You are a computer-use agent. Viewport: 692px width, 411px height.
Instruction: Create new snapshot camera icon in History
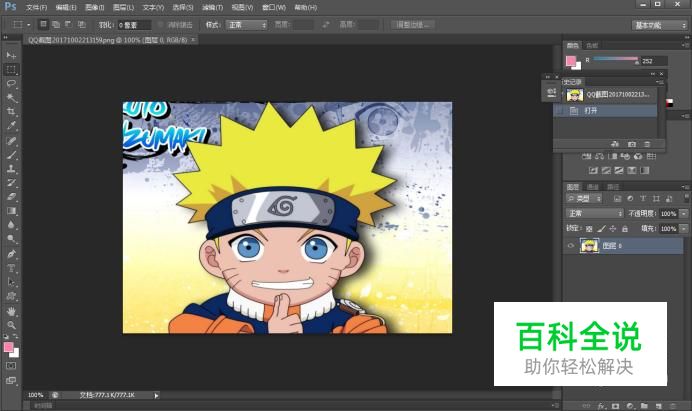(632, 144)
